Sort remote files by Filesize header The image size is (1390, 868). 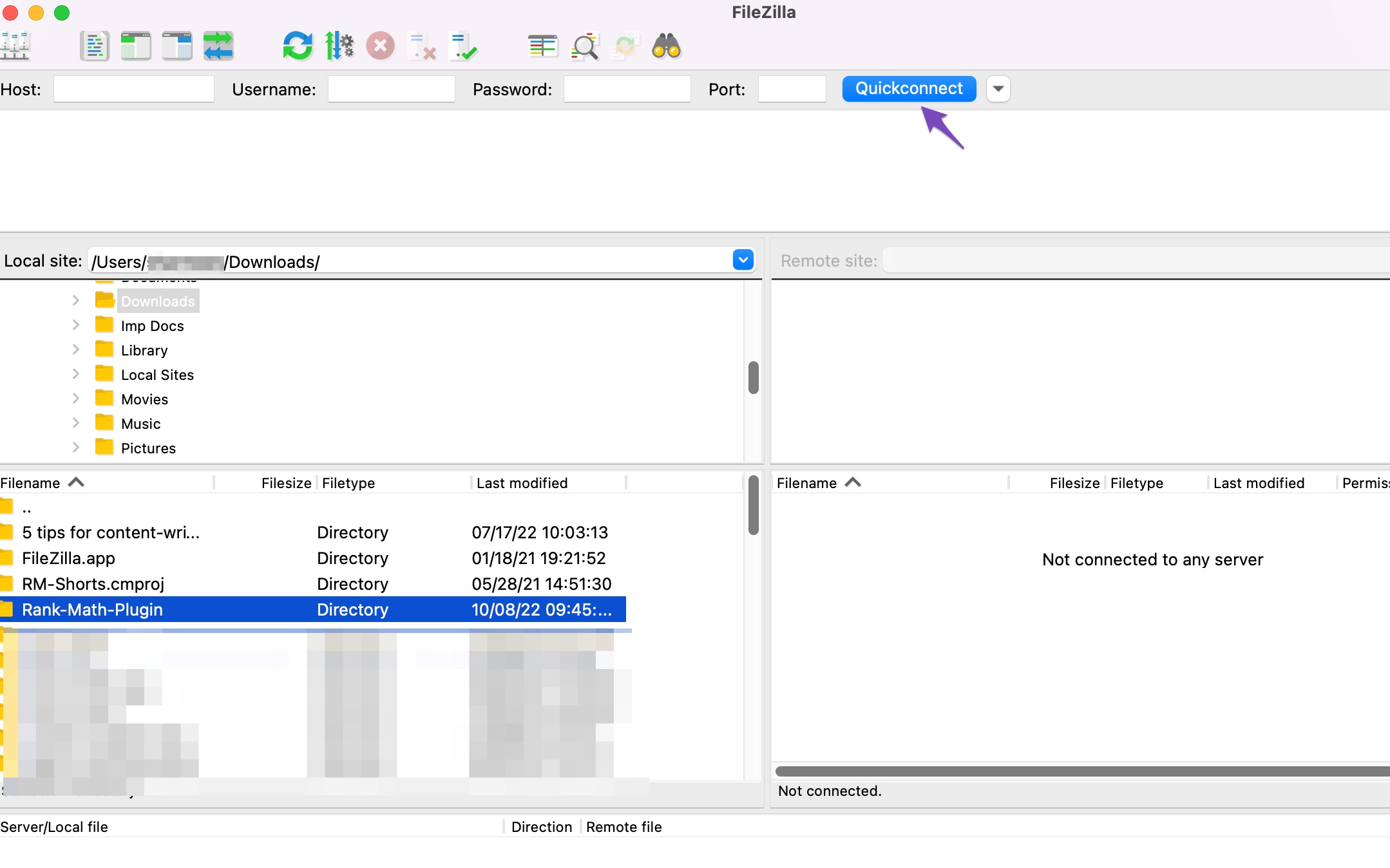pyautogui.click(x=1057, y=483)
